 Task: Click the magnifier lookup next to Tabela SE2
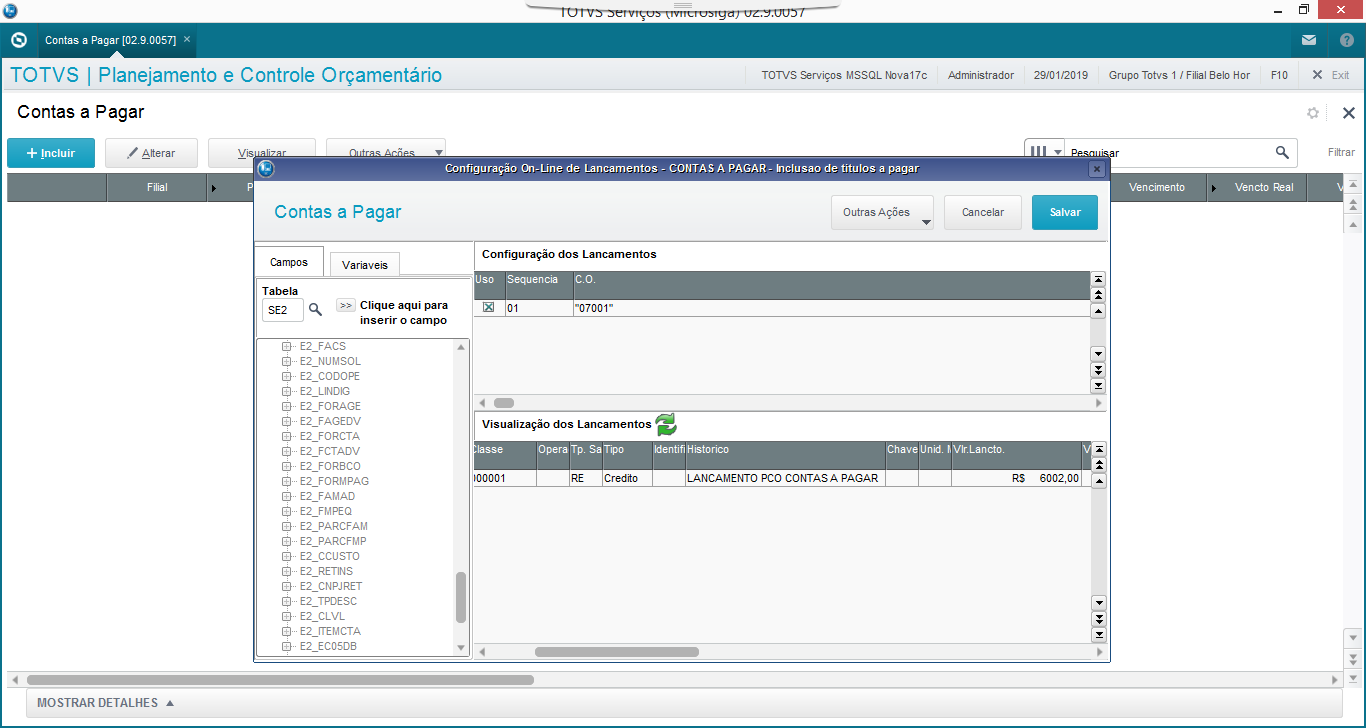tap(316, 310)
